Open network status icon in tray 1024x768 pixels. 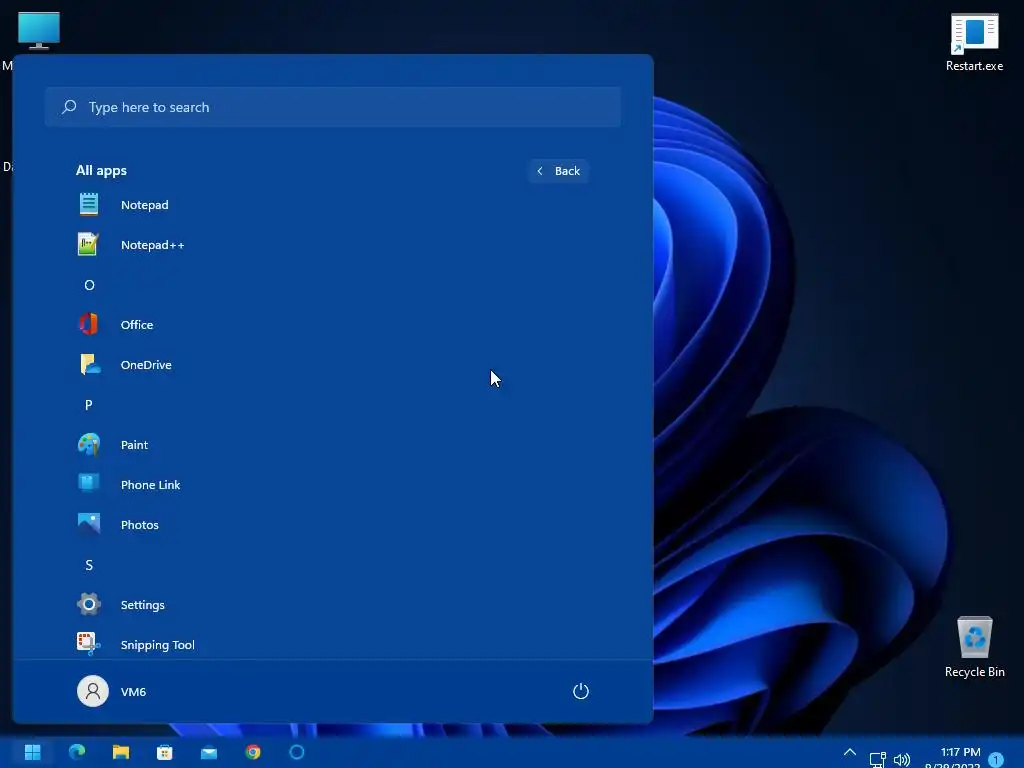[877, 760]
